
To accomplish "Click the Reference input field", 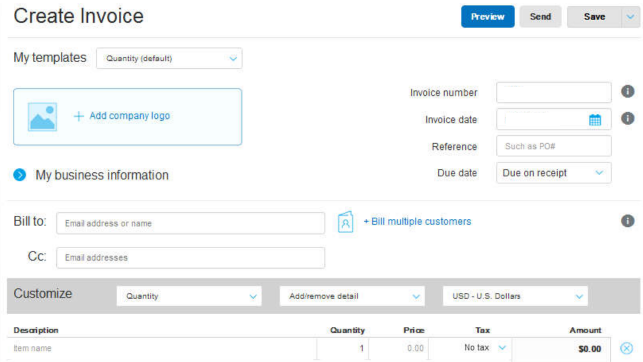I will (554, 146).
